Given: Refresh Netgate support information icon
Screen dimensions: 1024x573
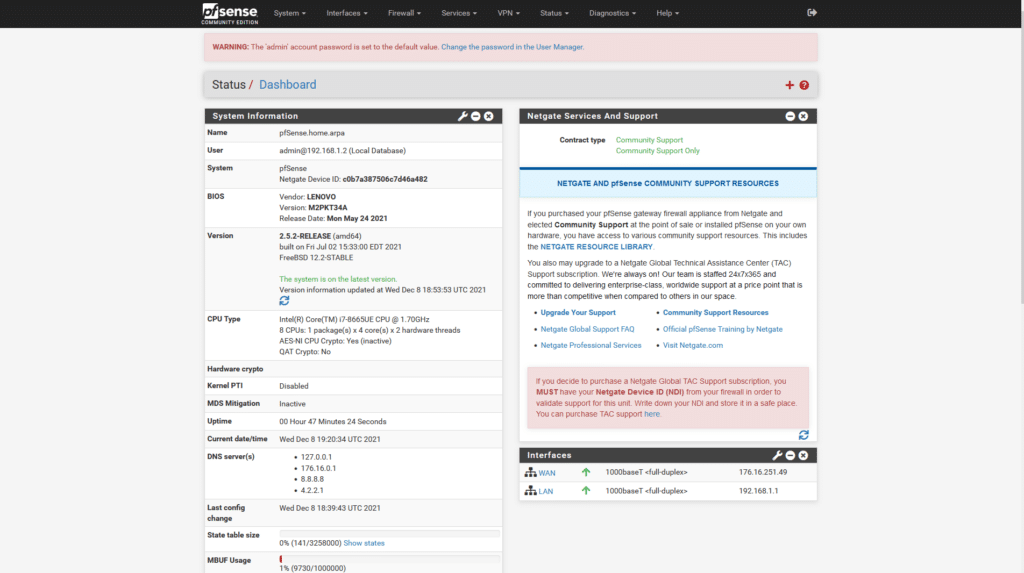Looking at the screenshot, I should [803, 435].
